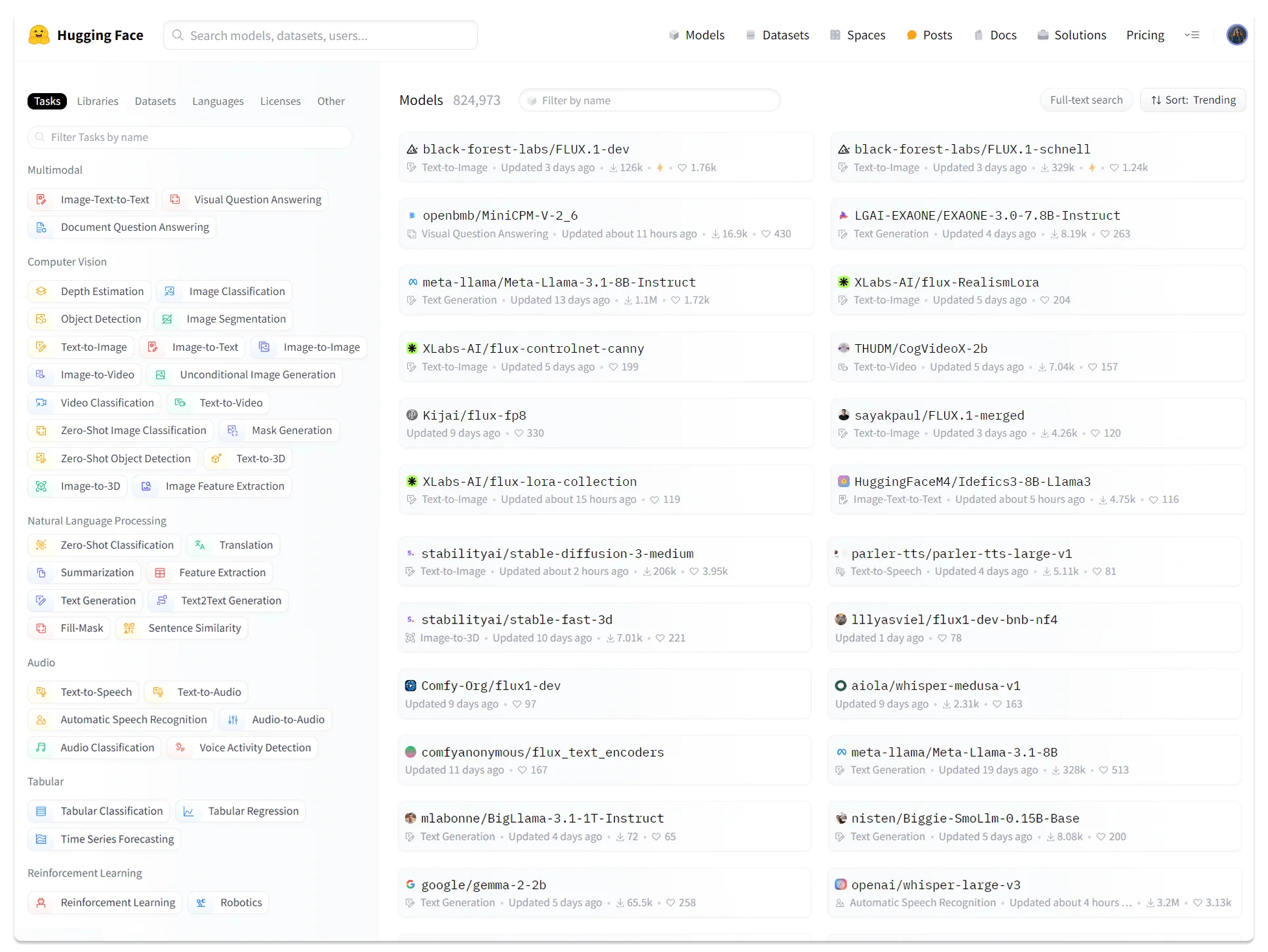This screenshot has height=952, width=1268.
Task: Click the Hugging Face emoji logo
Action: point(39,35)
